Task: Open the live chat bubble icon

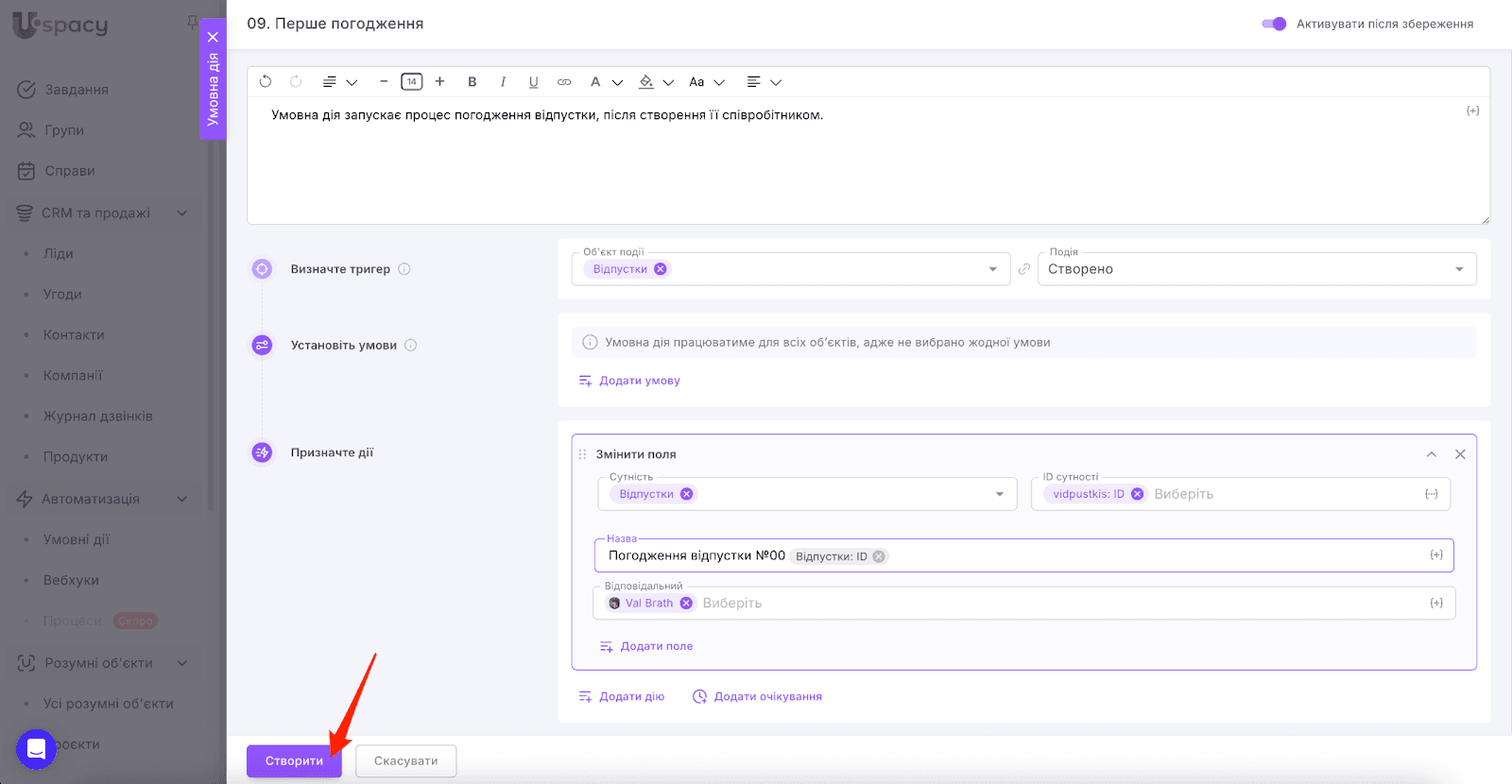Action: coord(36,749)
